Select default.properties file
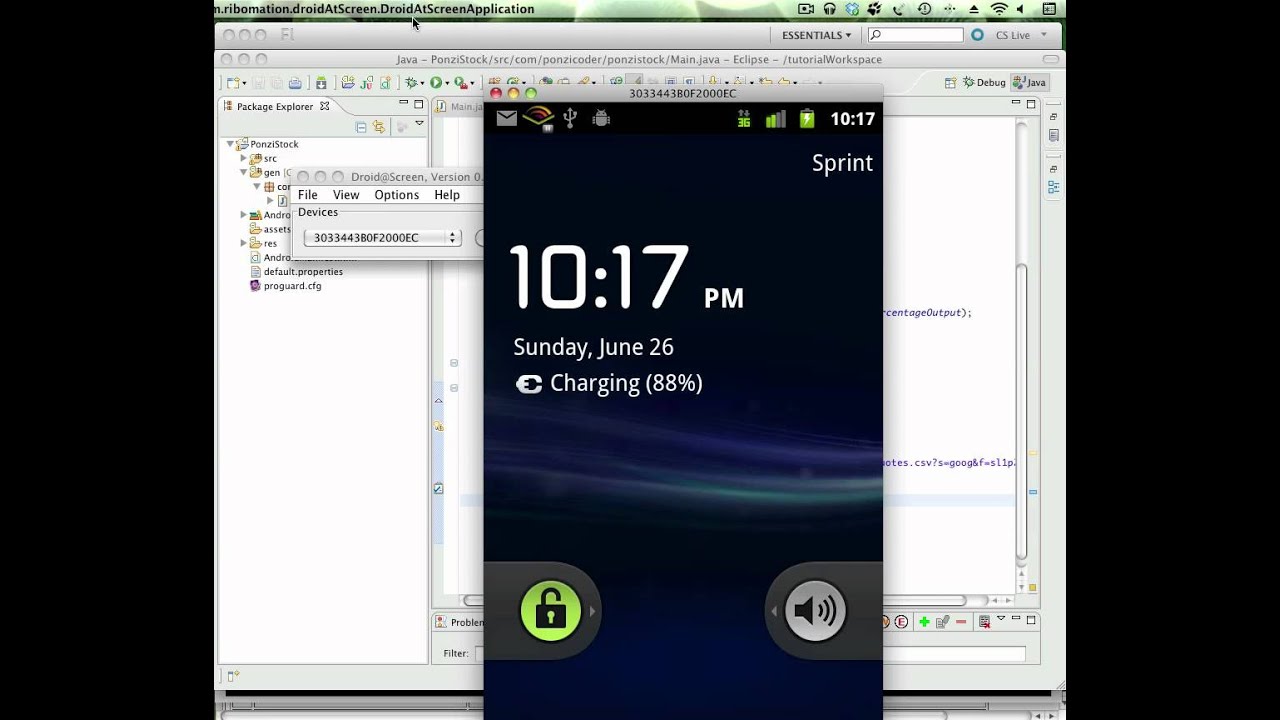The image size is (1280, 720). (x=296, y=272)
